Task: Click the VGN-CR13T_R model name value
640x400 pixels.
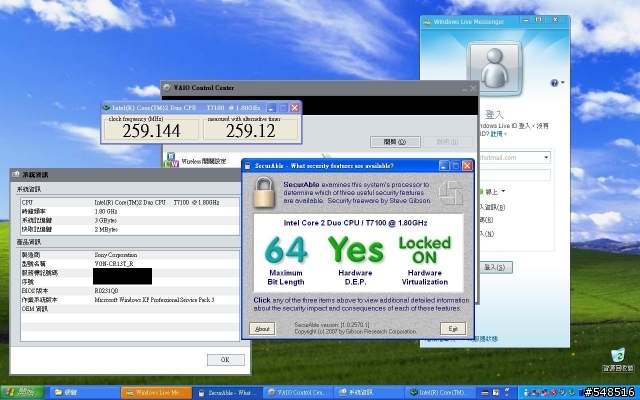Action: [114, 264]
